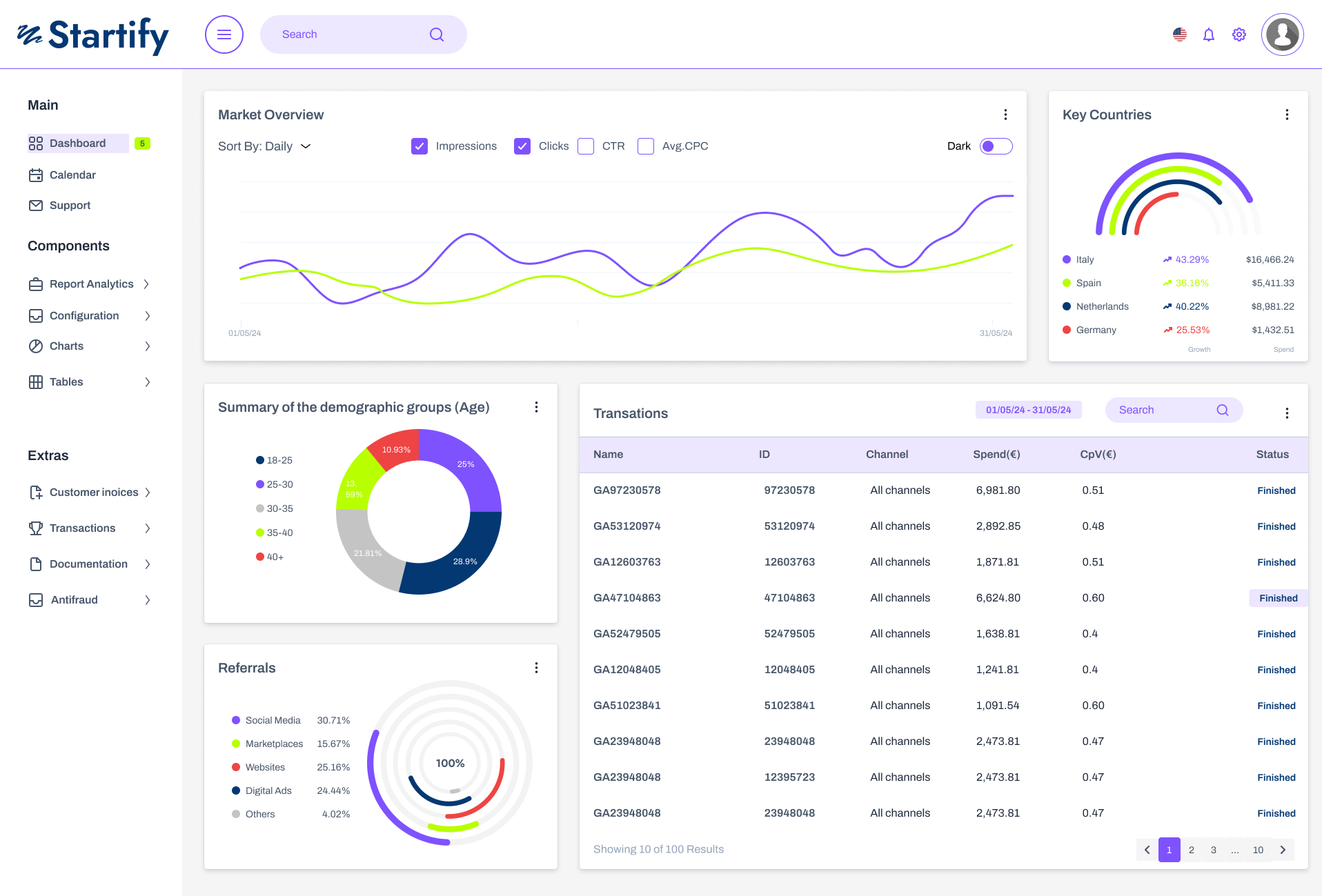1322x896 pixels.
Task: Click the 01/05/24 - 31/05/24 date range
Action: tap(1028, 410)
